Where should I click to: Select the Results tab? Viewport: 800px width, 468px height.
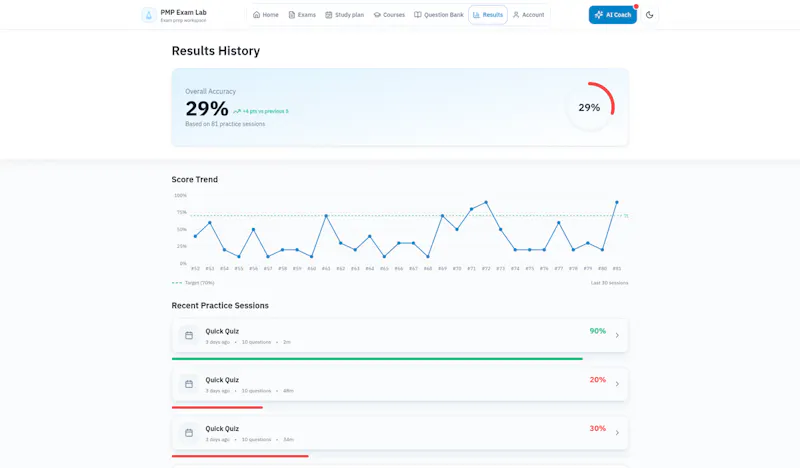[488, 15]
